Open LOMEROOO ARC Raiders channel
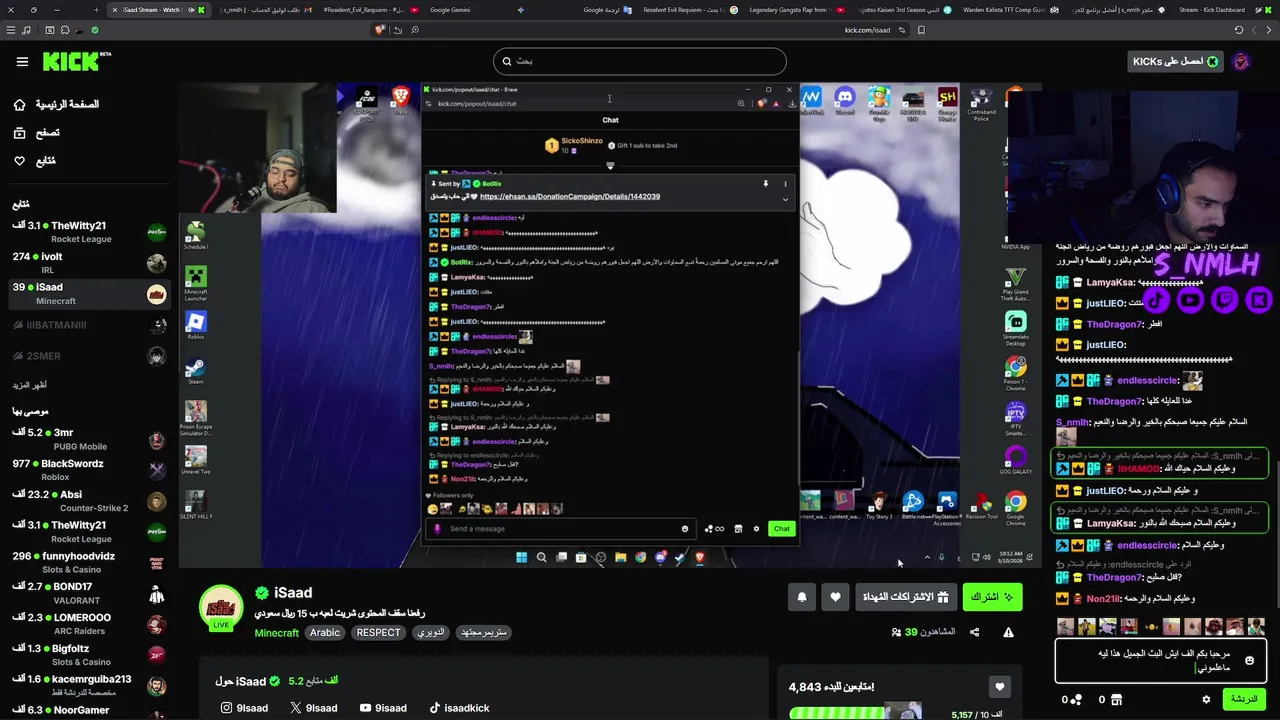 point(89,624)
